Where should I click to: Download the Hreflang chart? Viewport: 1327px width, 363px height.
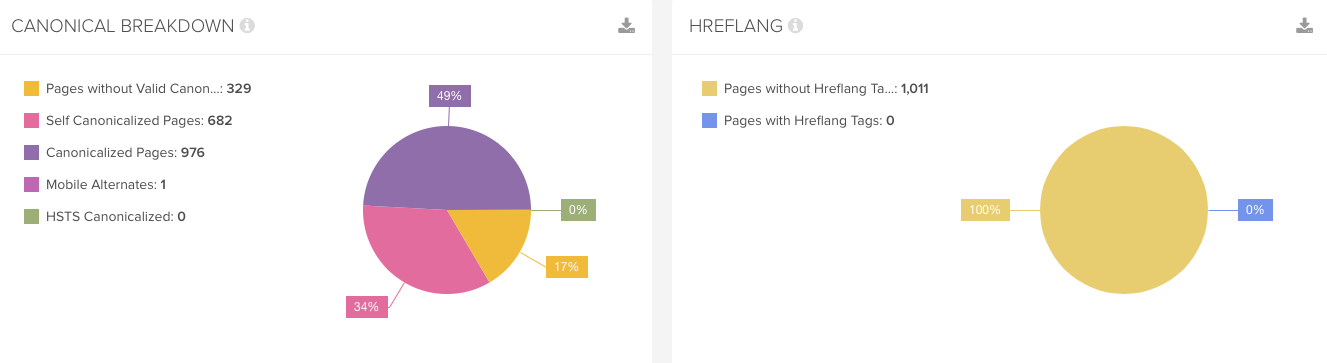click(1304, 26)
